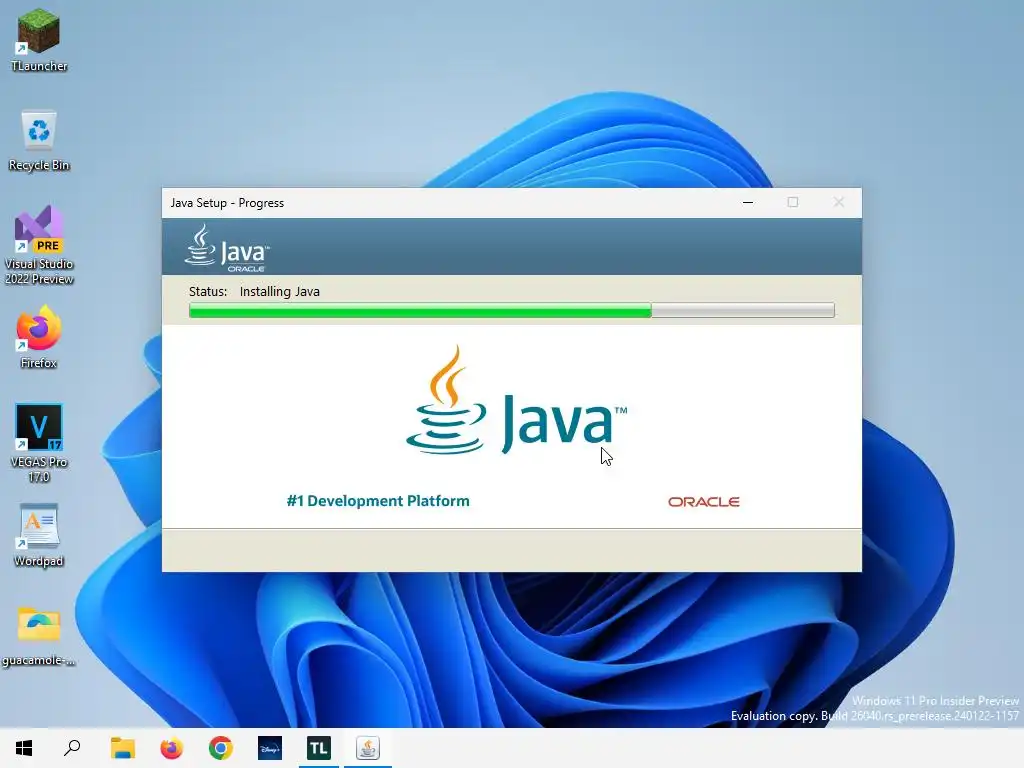Click the disabled maximize button of Java Setup
This screenshot has height=768, width=1024.
tap(793, 202)
